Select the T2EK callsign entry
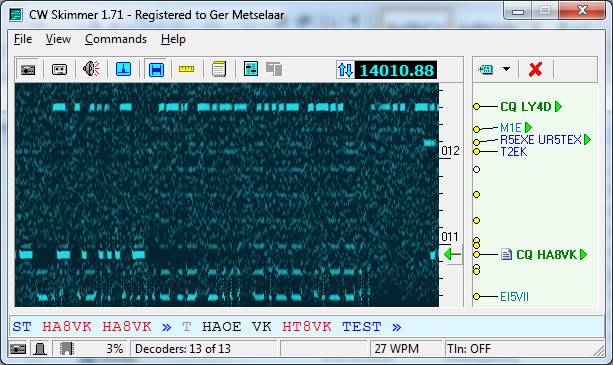The width and height of the screenshot is (613, 365). click(x=513, y=152)
